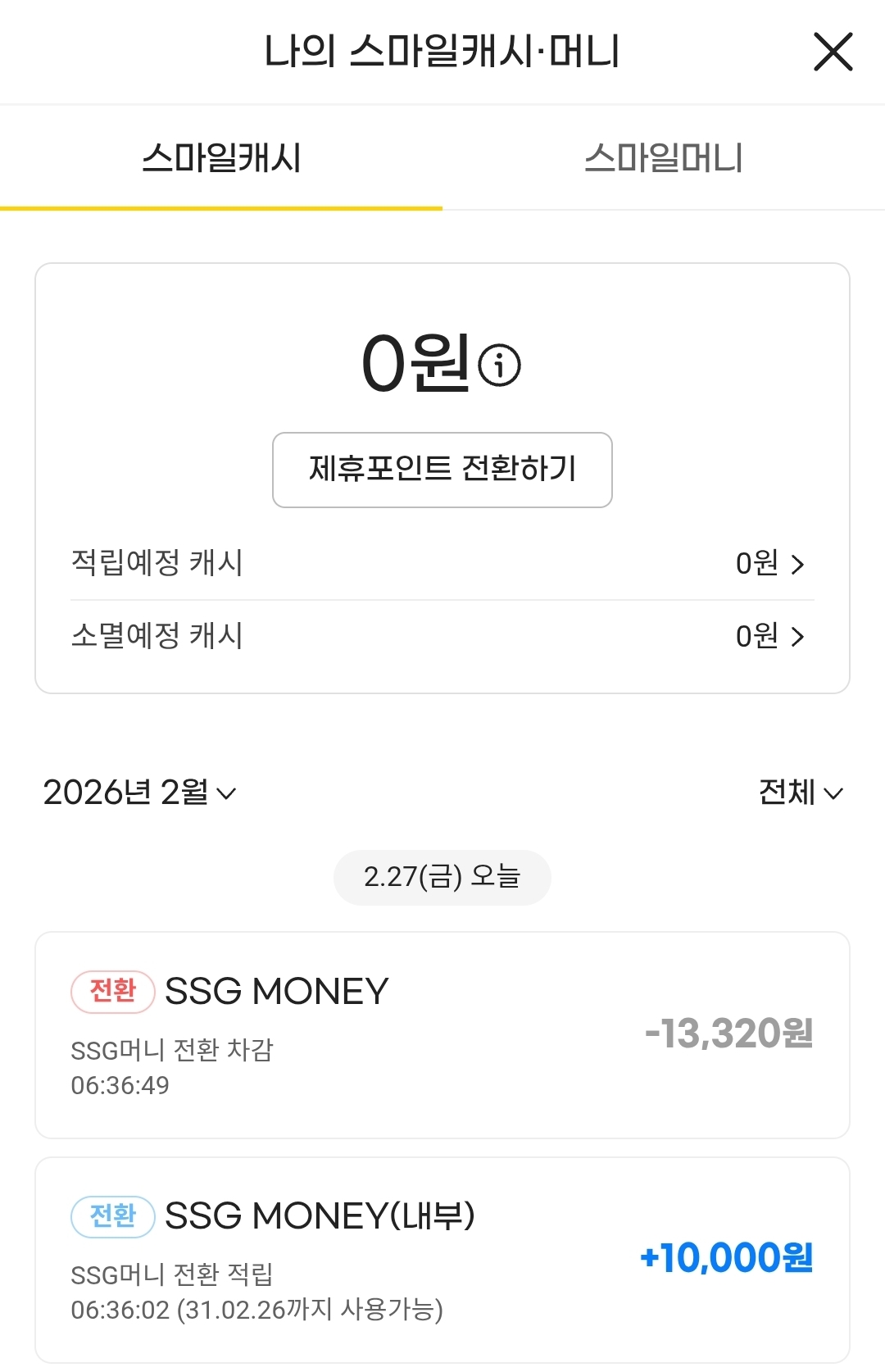Tap the 2.27(금) 오늘 date pill

(x=442, y=877)
